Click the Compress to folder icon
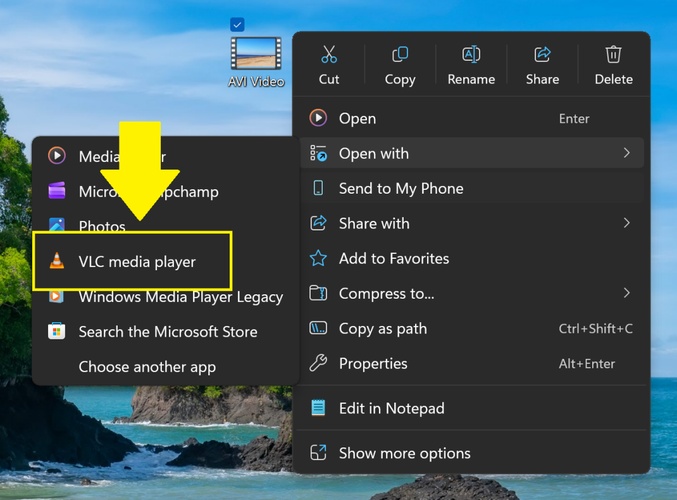Screen dimensions: 677x500 click(318, 293)
